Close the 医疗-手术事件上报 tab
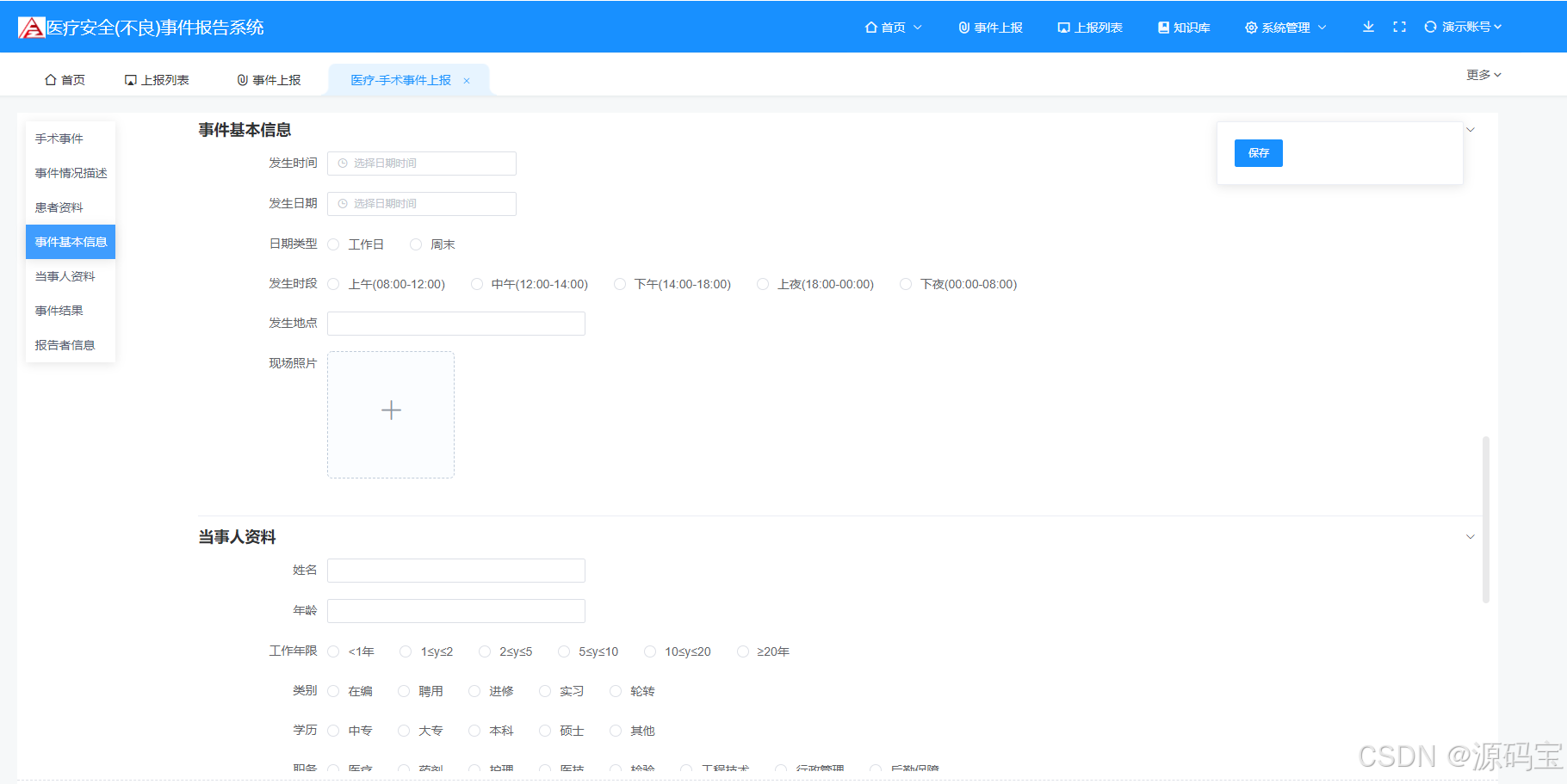Screen dimensions: 1567x784 point(467,81)
